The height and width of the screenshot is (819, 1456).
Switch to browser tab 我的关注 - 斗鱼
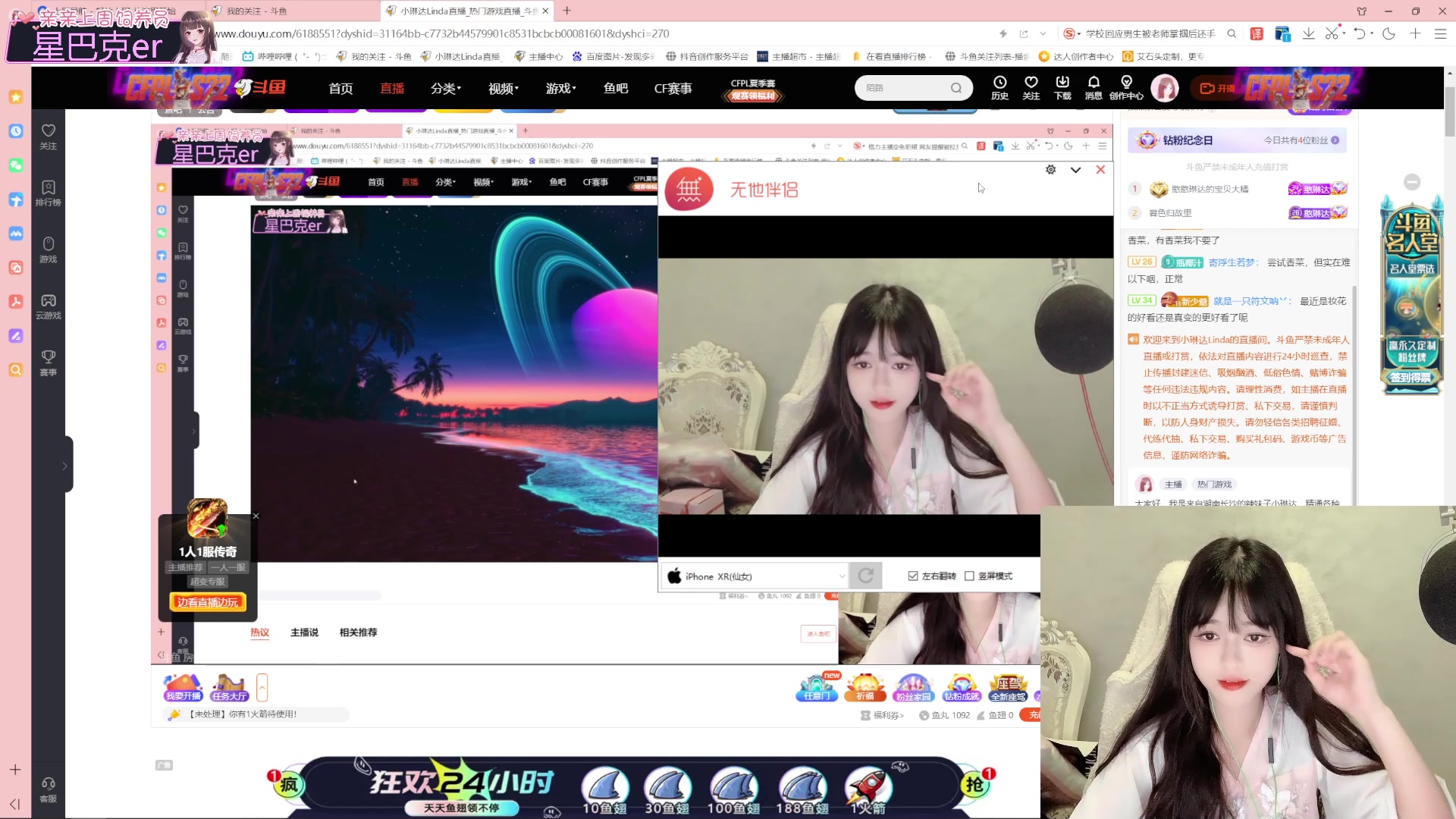point(292,11)
